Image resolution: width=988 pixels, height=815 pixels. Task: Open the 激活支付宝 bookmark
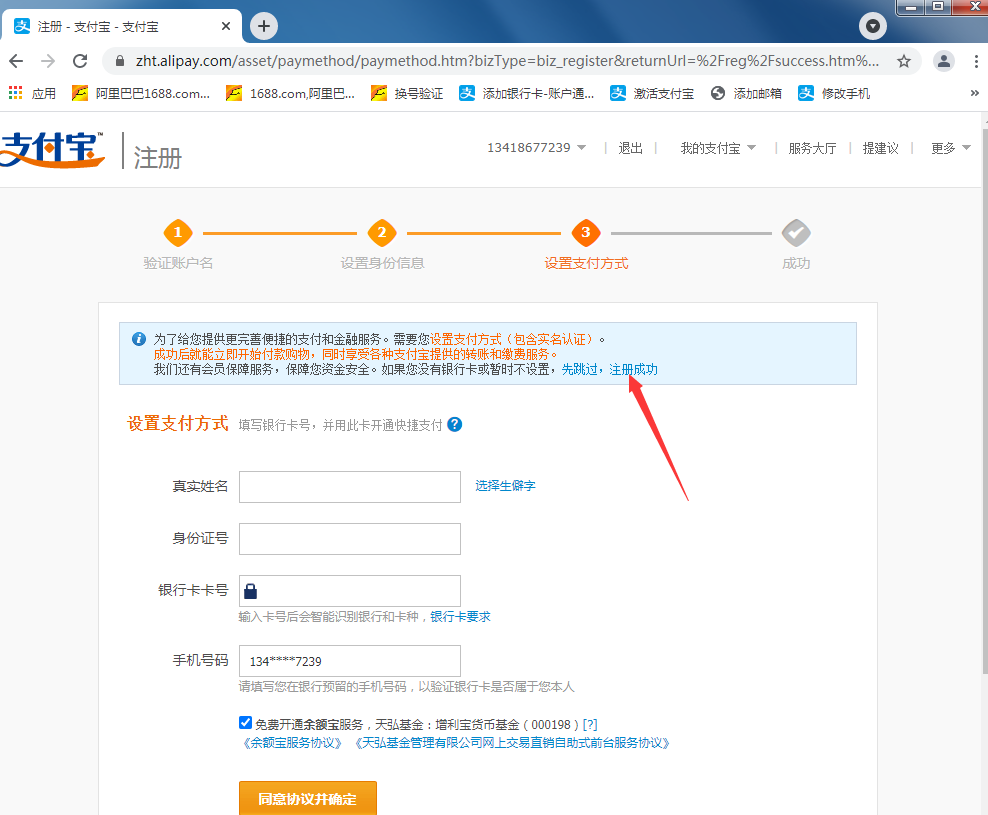pos(652,94)
